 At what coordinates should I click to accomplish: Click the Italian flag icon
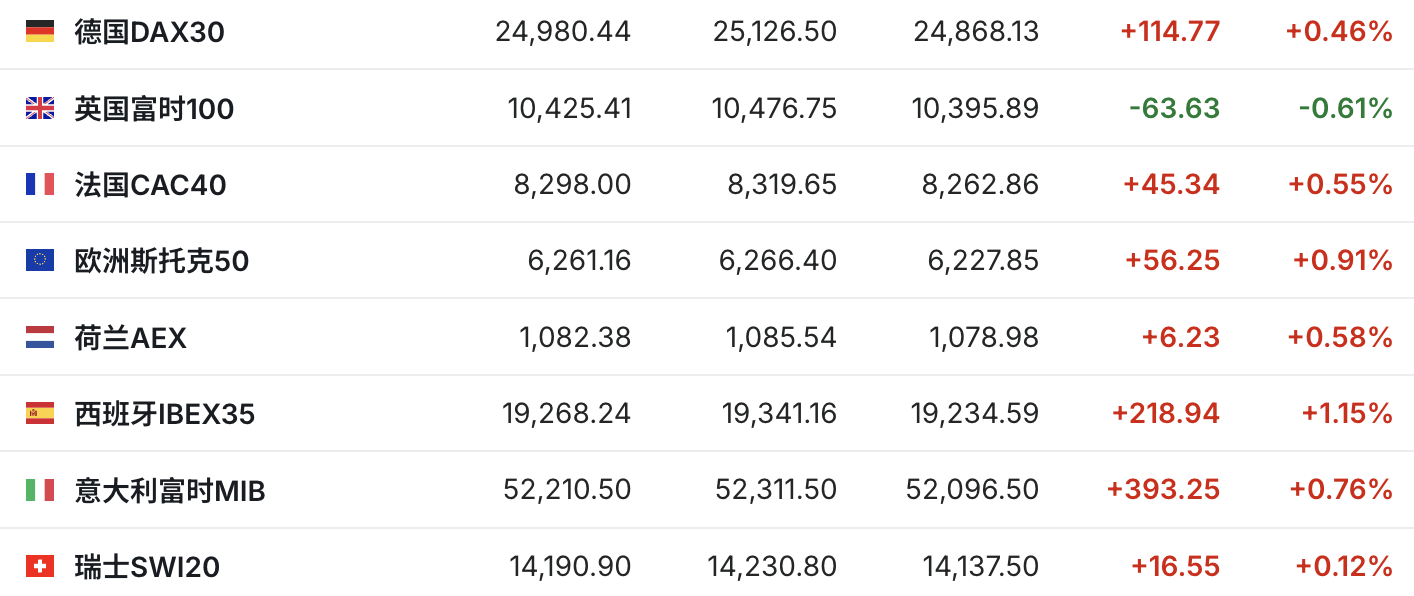(x=40, y=490)
